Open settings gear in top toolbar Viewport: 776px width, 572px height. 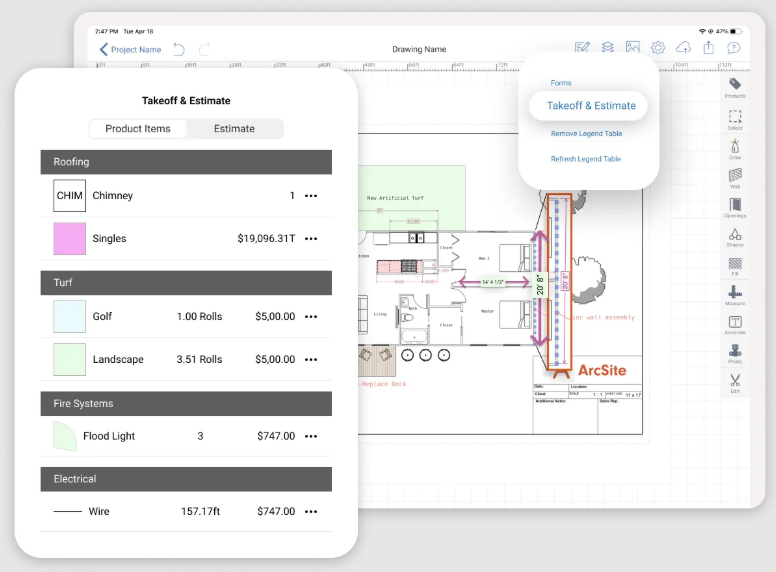(x=658, y=48)
